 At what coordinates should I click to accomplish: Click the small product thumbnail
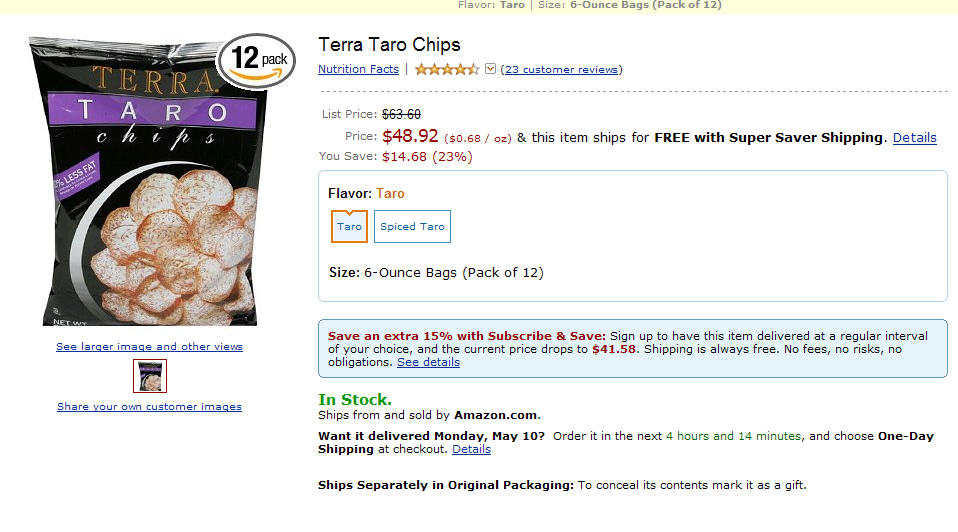[x=150, y=376]
